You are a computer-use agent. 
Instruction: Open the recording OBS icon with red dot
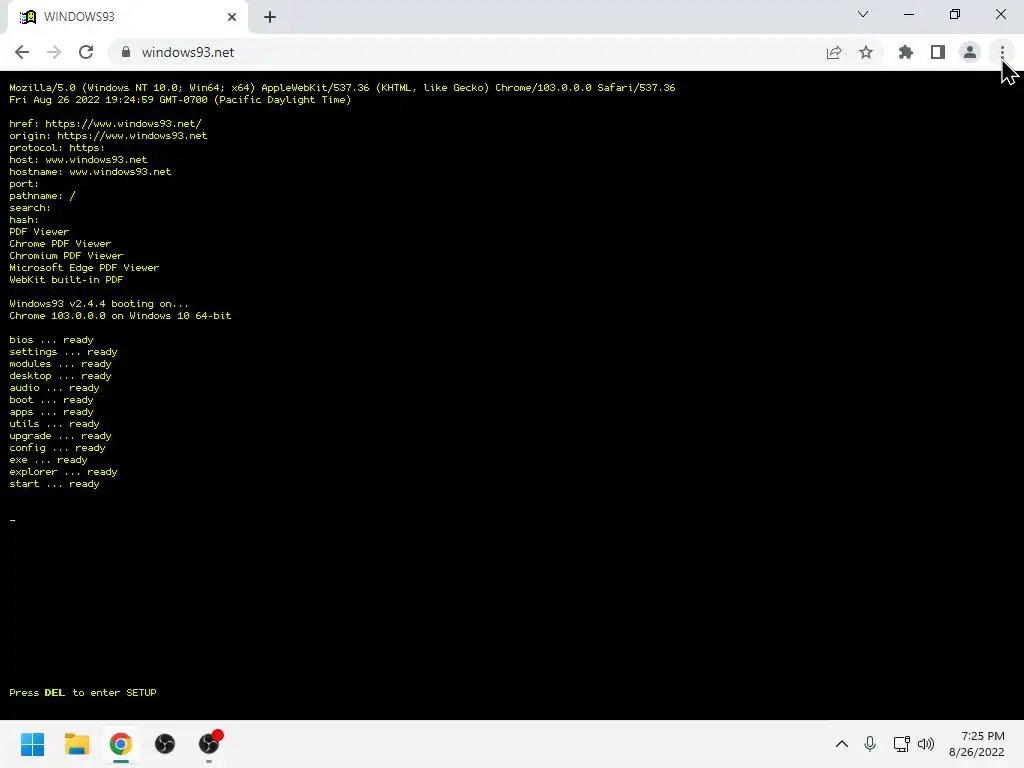[x=209, y=744]
